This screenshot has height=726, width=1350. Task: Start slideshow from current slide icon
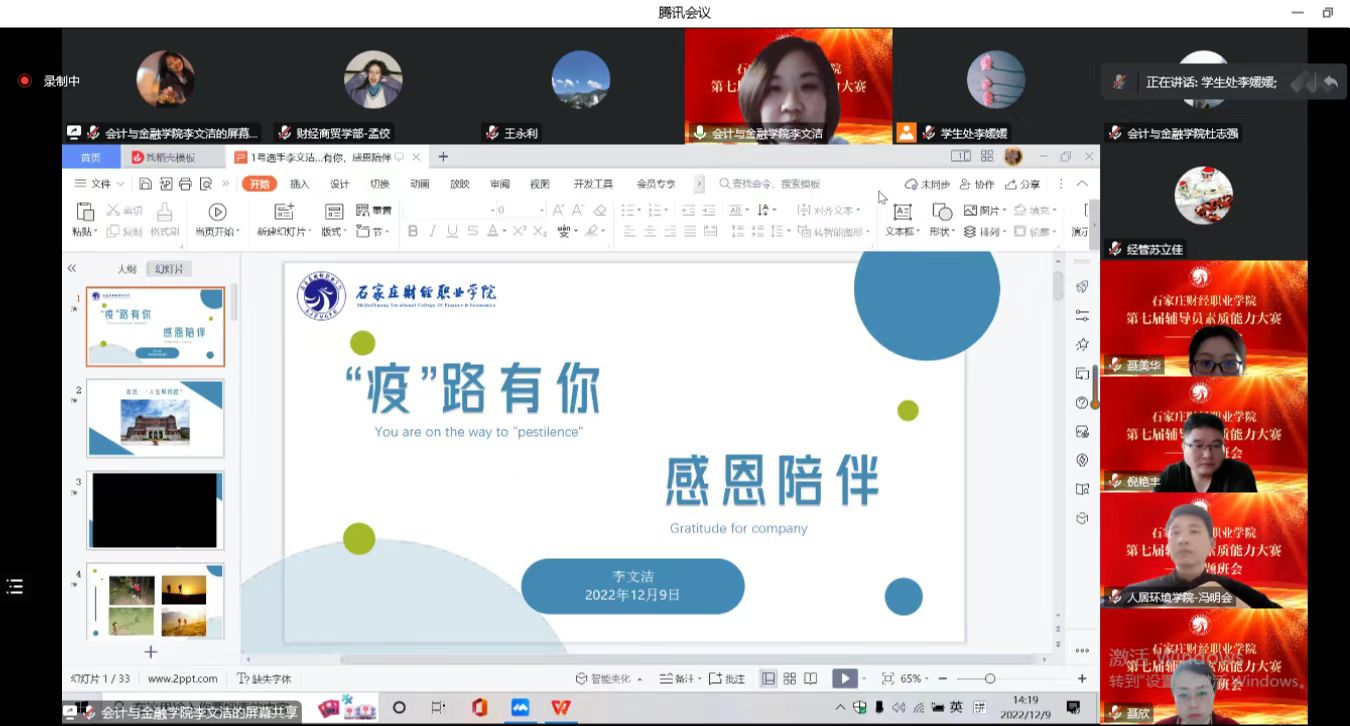(217, 212)
